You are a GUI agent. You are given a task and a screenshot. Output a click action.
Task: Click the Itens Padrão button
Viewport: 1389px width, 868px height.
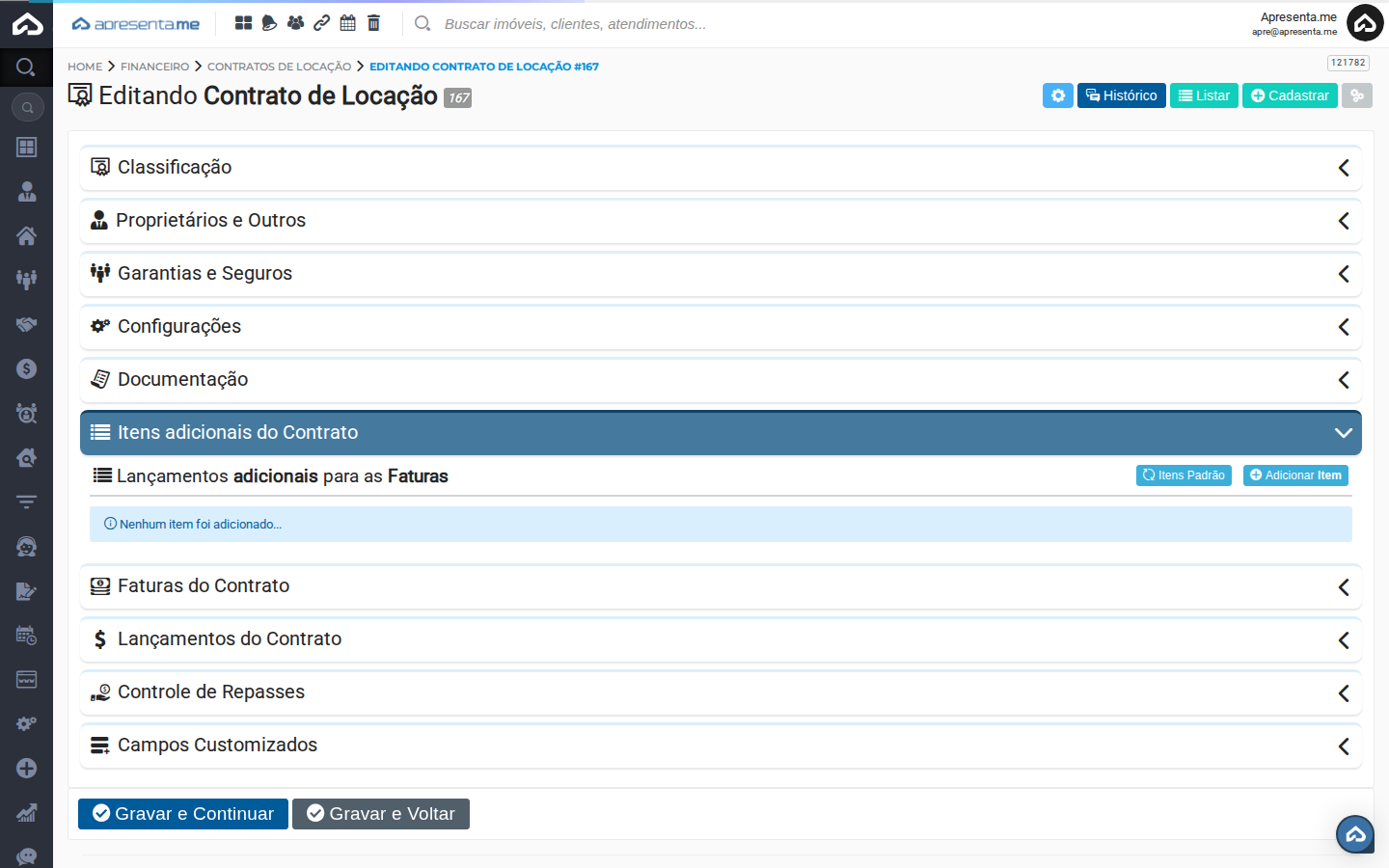(1183, 475)
